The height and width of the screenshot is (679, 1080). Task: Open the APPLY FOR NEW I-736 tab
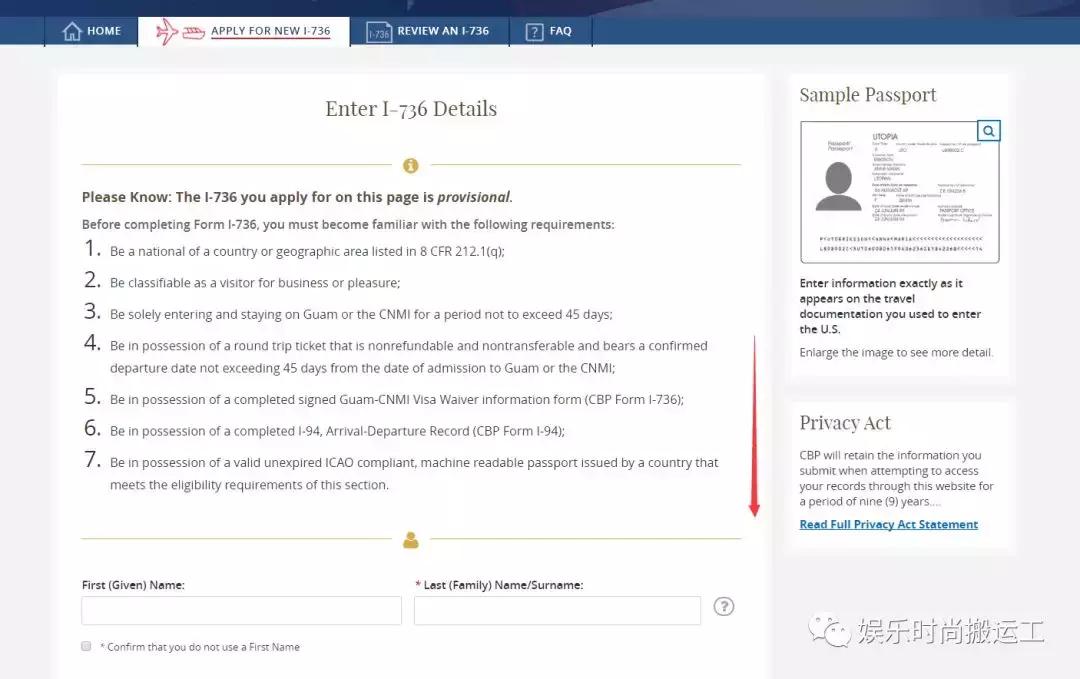point(244,32)
